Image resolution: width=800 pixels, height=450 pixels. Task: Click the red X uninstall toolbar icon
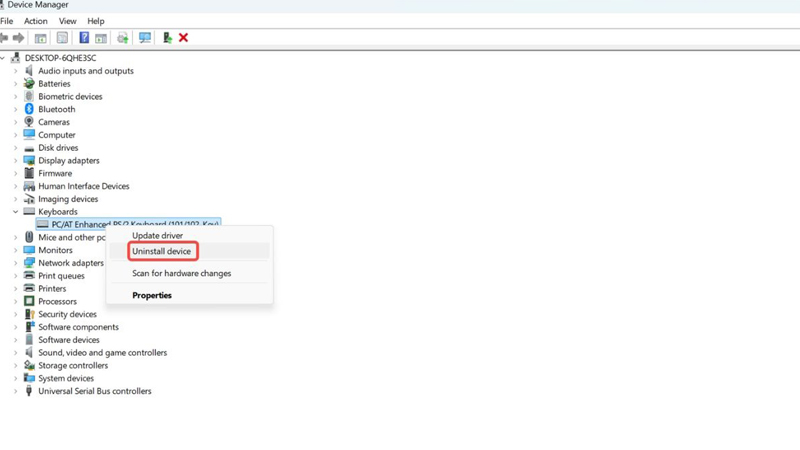coord(183,38)
